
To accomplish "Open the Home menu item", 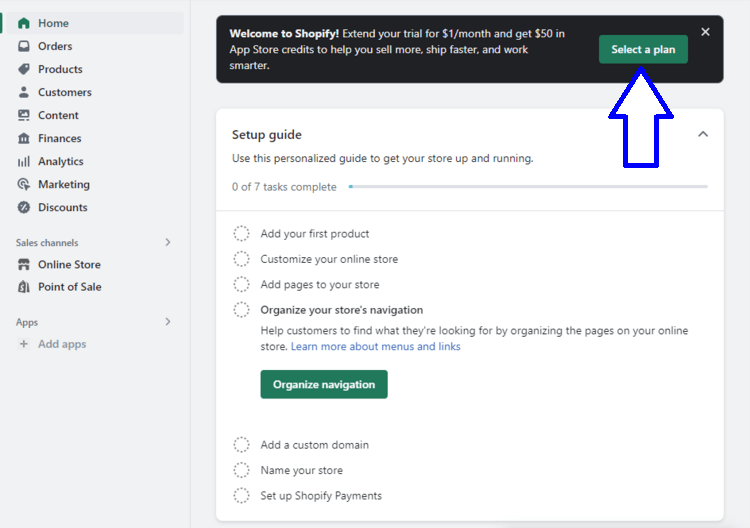I will pos(95,23).
